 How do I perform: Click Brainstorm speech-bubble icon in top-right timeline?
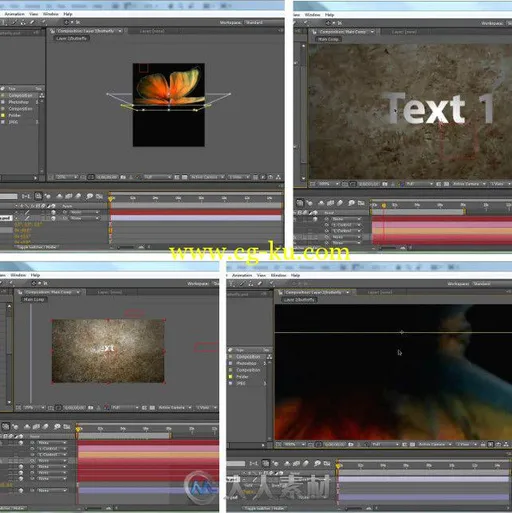pos(351,203)
